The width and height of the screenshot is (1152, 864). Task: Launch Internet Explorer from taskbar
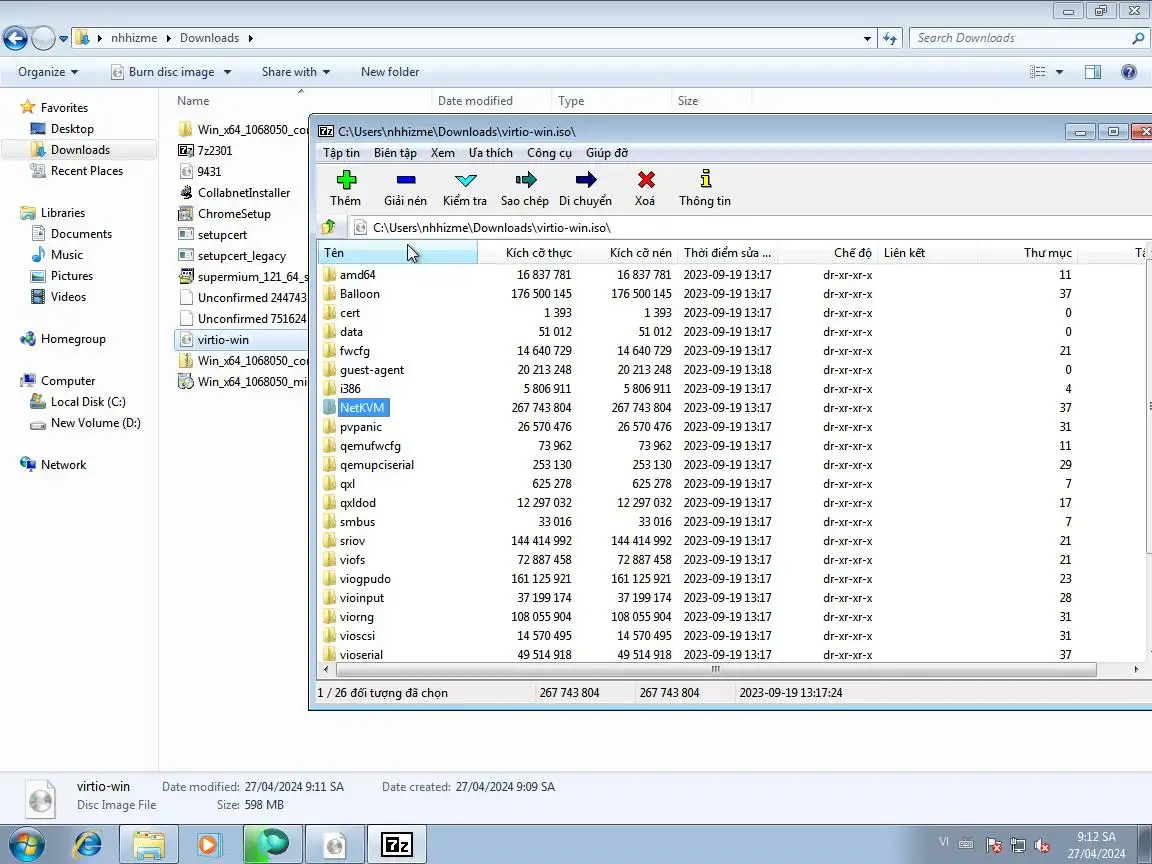[87, 845]
